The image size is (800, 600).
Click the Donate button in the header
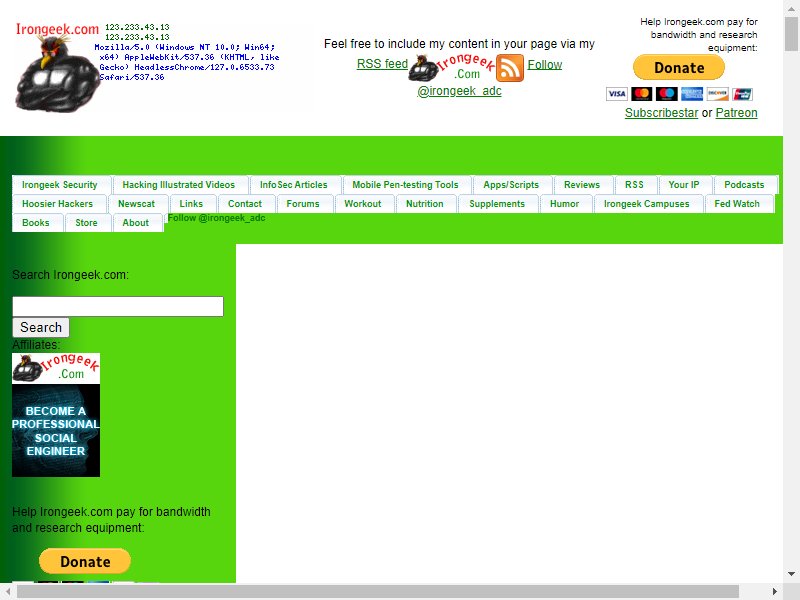[x=679, y=67]
